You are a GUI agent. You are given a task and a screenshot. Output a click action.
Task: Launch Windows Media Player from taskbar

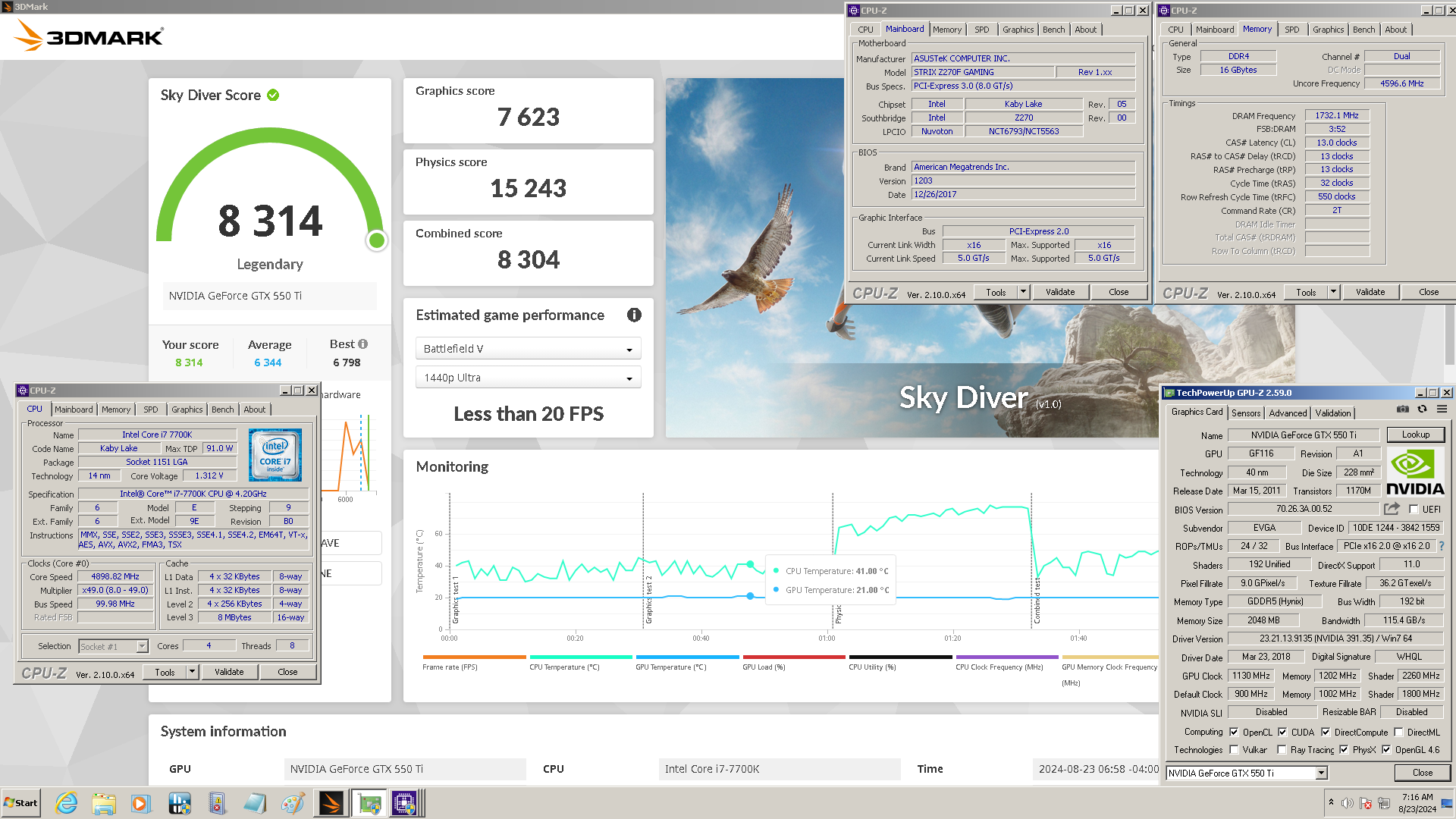141,803
